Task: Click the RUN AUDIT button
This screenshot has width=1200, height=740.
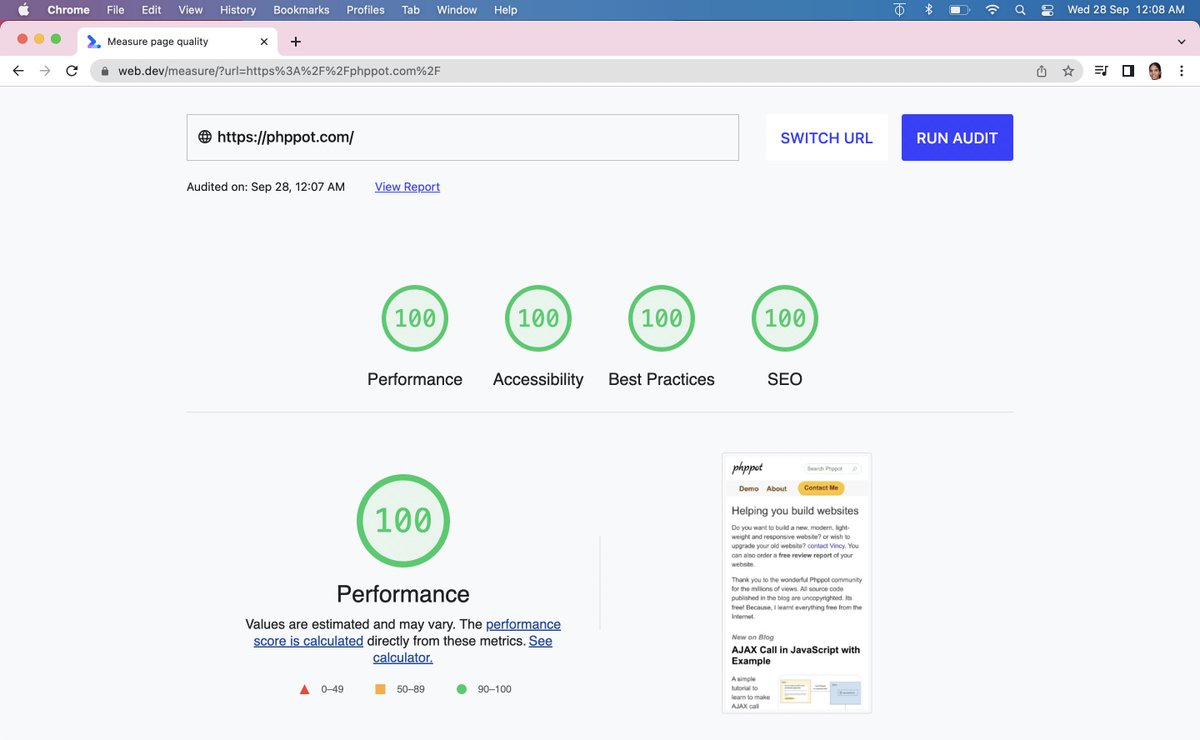Action: click(957, 138)
